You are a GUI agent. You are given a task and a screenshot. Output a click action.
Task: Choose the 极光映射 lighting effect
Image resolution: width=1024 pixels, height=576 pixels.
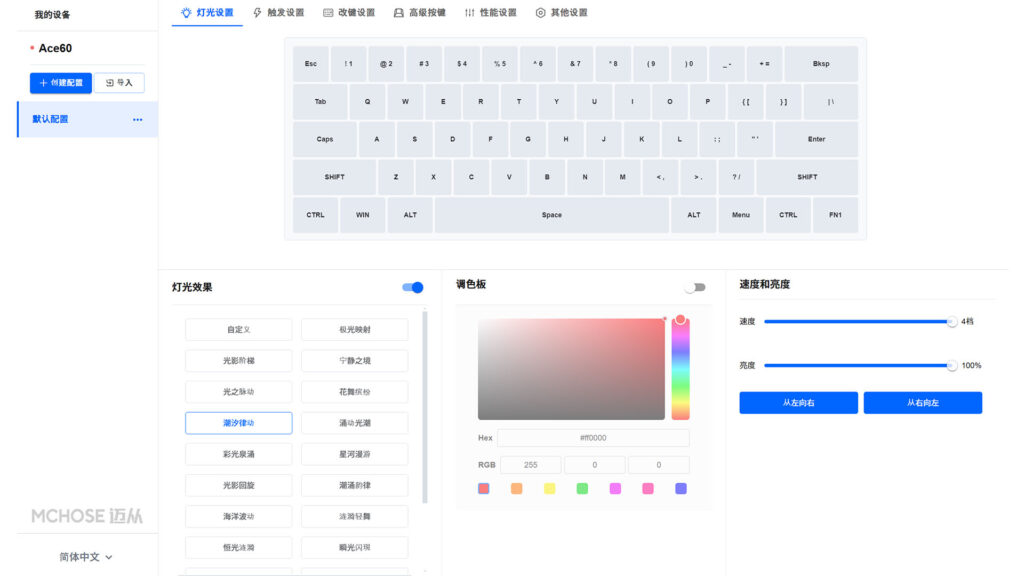pos(354,329)
